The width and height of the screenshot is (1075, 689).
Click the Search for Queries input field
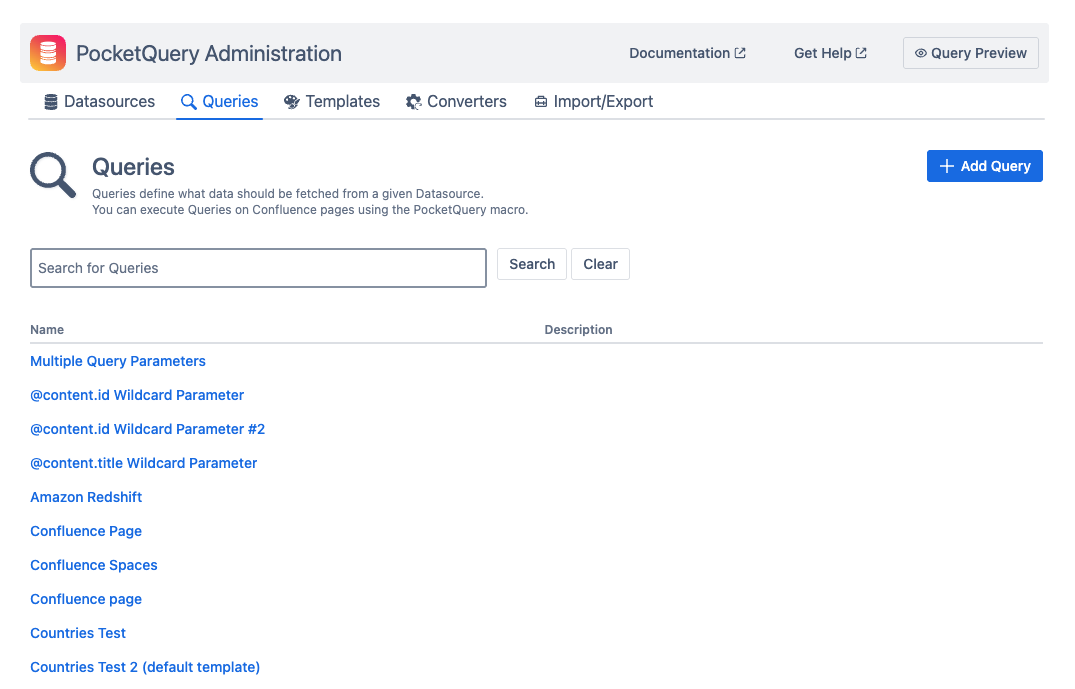tap(258, 267)
